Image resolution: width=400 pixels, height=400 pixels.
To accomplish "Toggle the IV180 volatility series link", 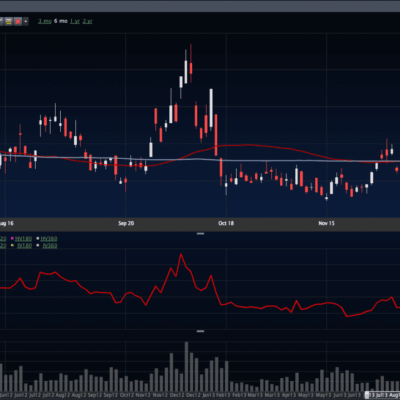I will (x=25, y=246).
